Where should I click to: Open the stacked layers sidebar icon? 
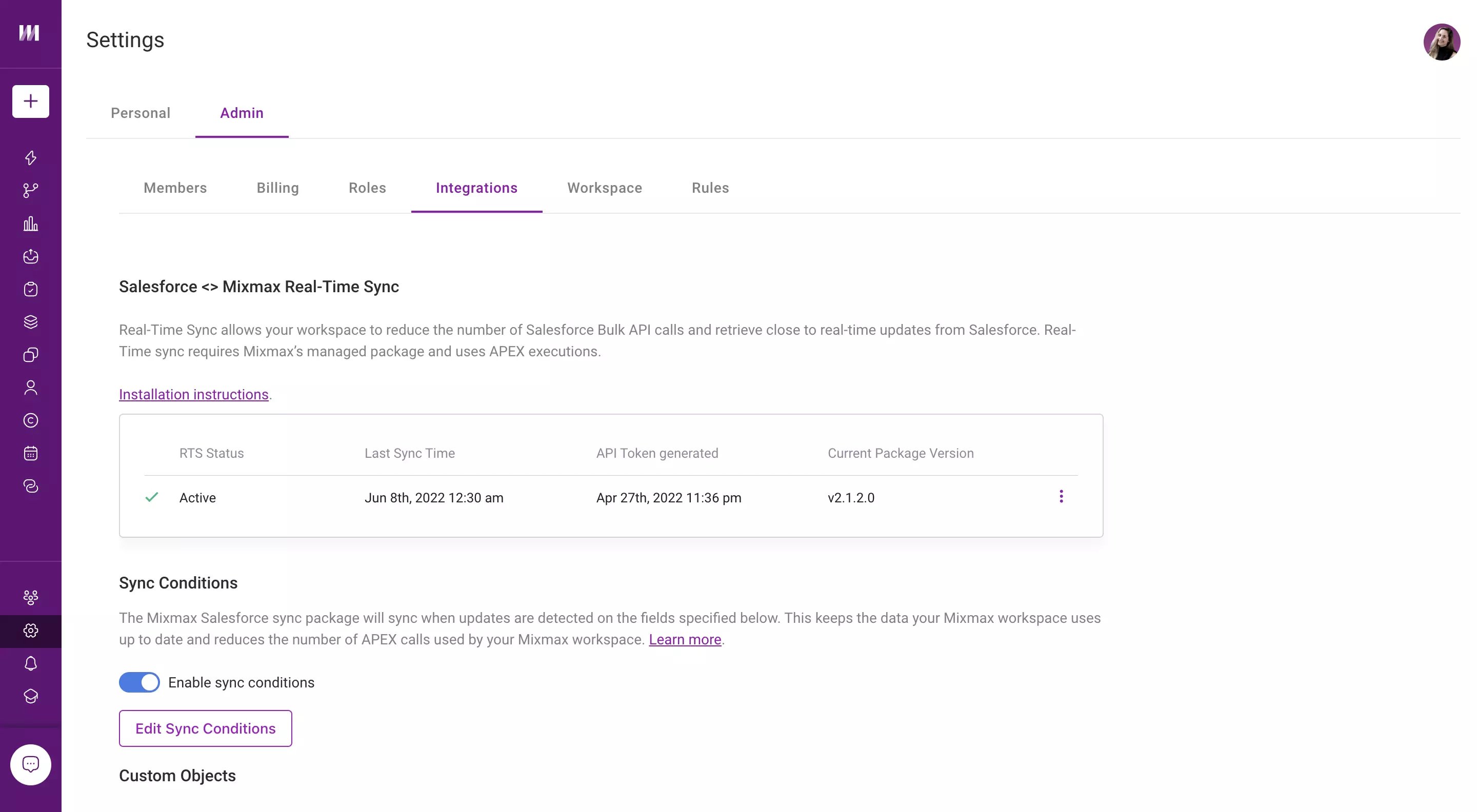(x=30, y=322)
